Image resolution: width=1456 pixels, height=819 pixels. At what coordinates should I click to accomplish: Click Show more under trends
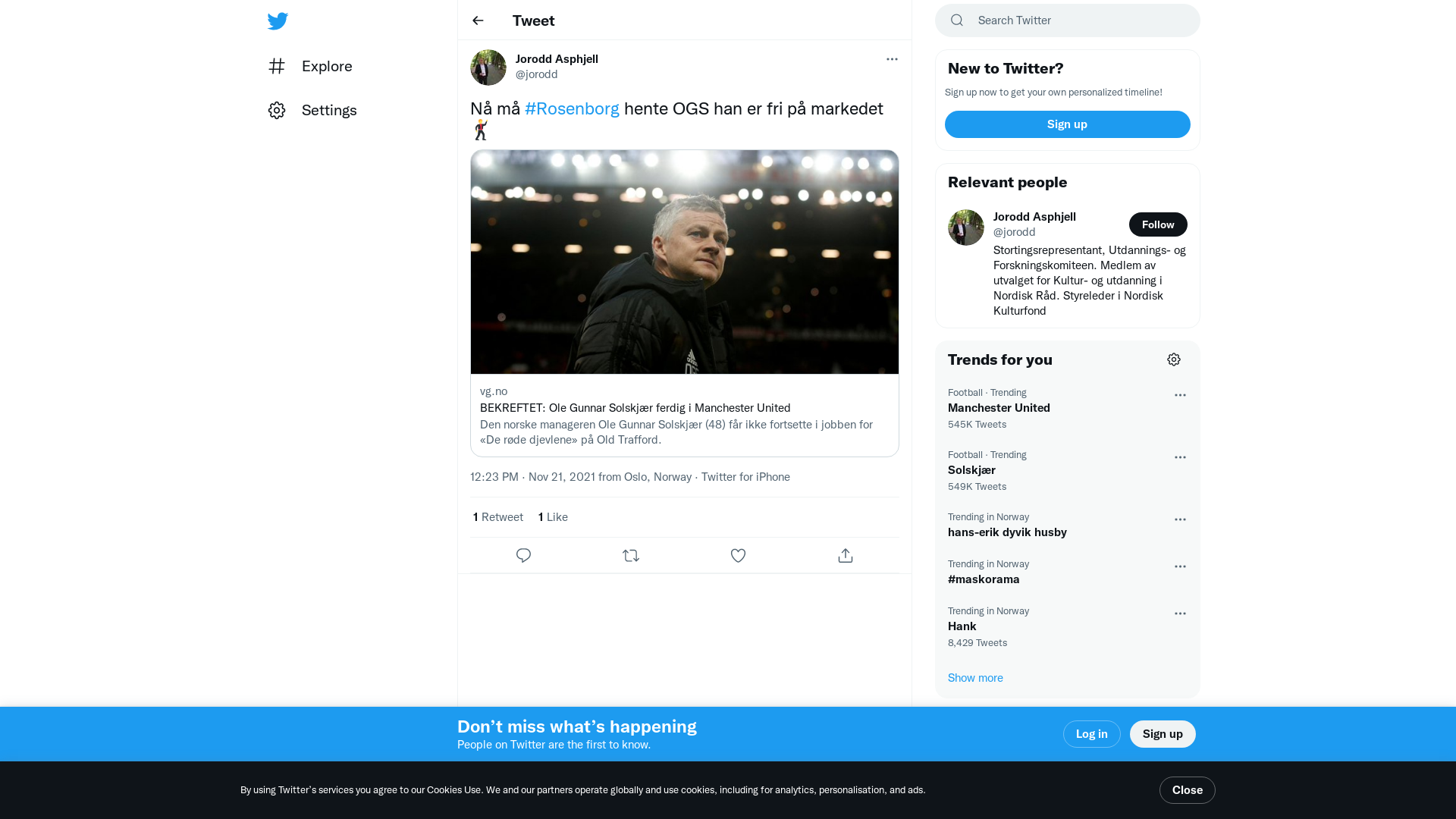coord(975,678)
